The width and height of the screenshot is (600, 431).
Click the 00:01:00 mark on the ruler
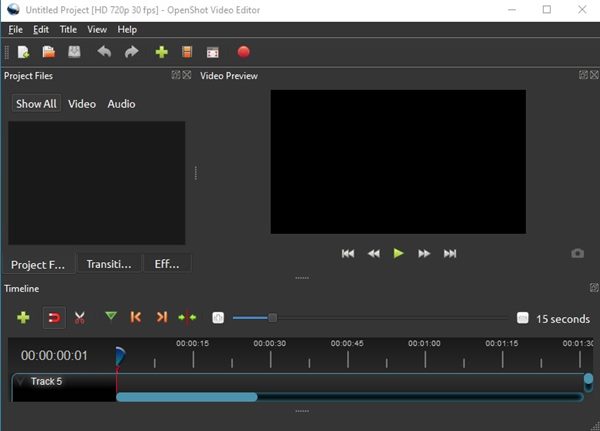pos(424,343)
